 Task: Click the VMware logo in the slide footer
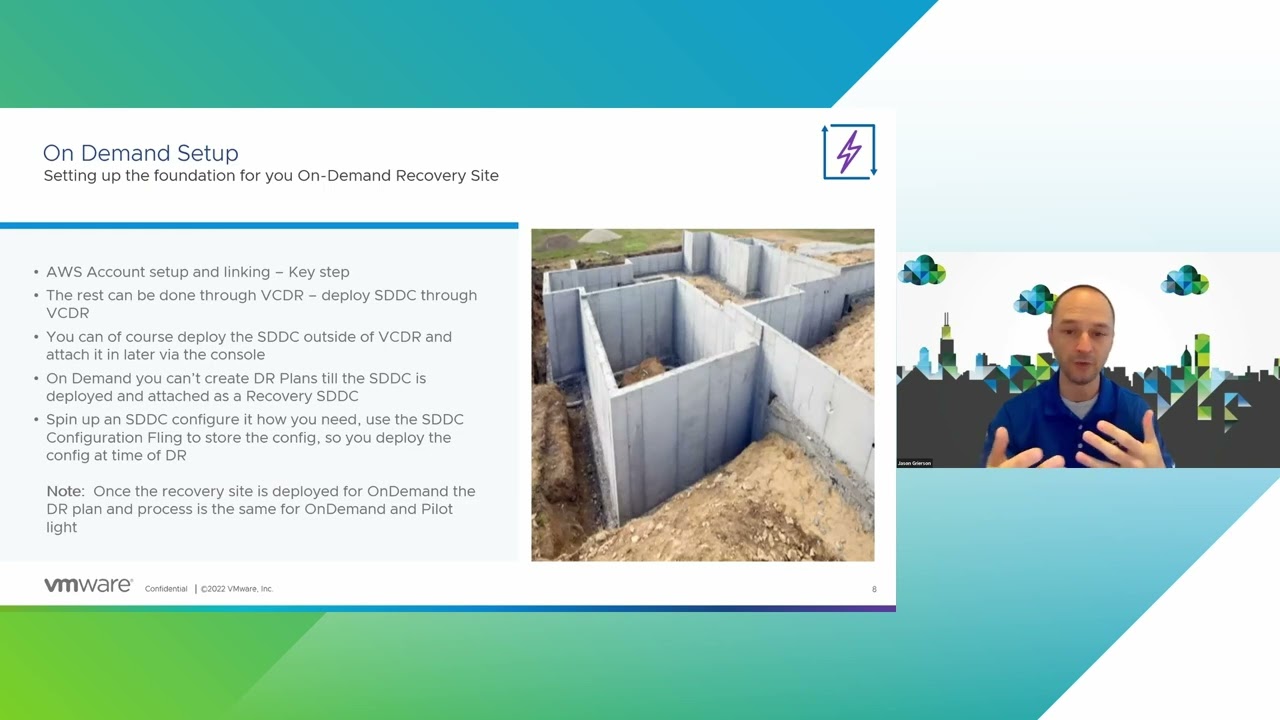point(88,585)
